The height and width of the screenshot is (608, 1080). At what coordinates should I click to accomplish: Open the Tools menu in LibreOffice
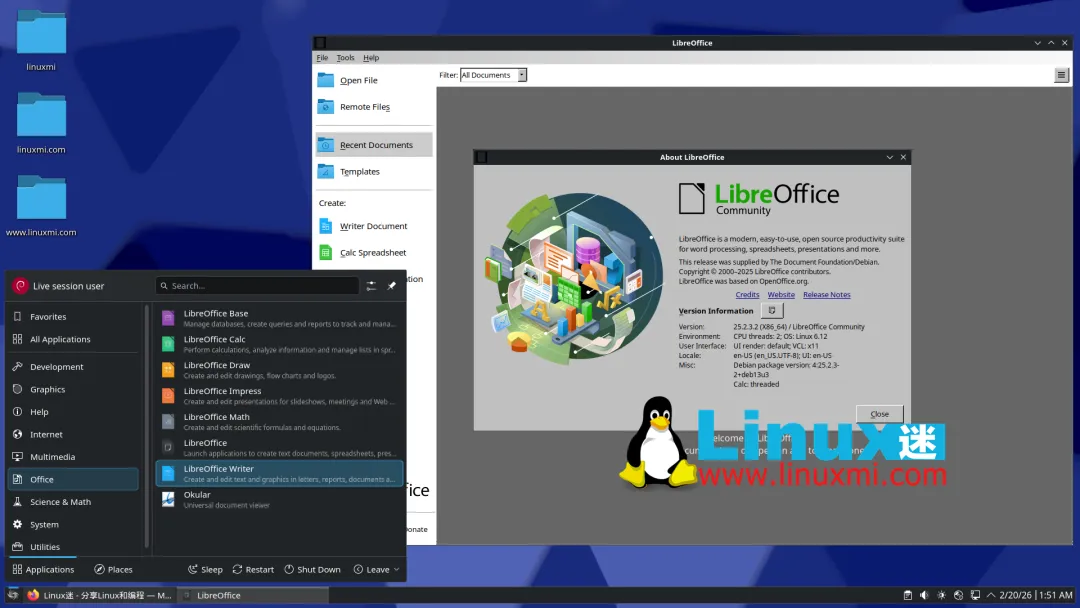(x=345, y=58)
